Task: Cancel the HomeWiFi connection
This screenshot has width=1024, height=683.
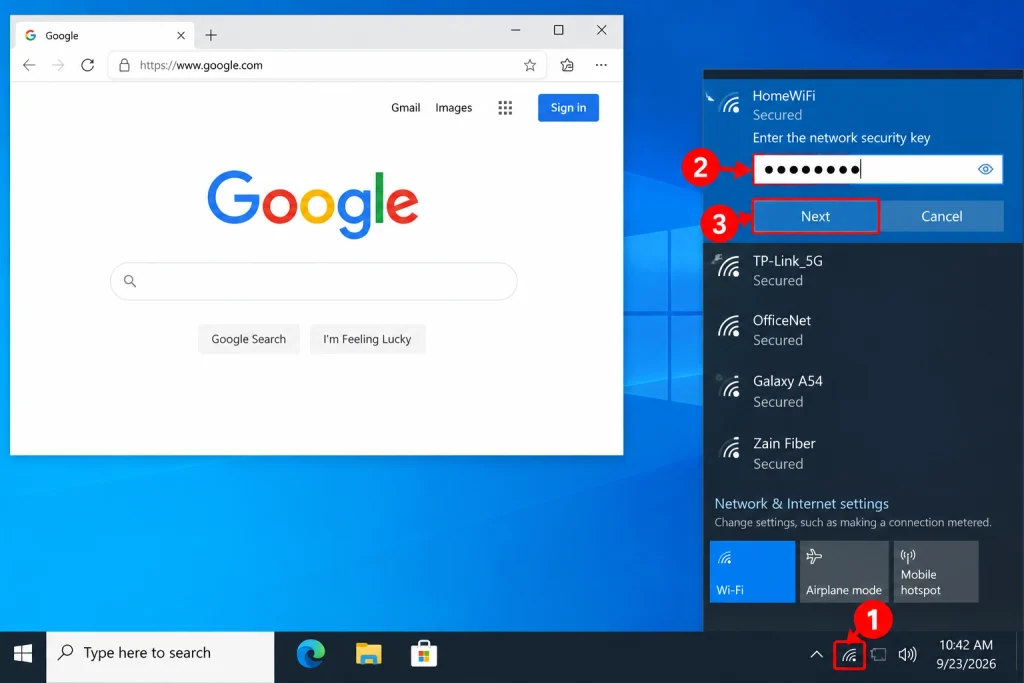Action: click(941, 216)
